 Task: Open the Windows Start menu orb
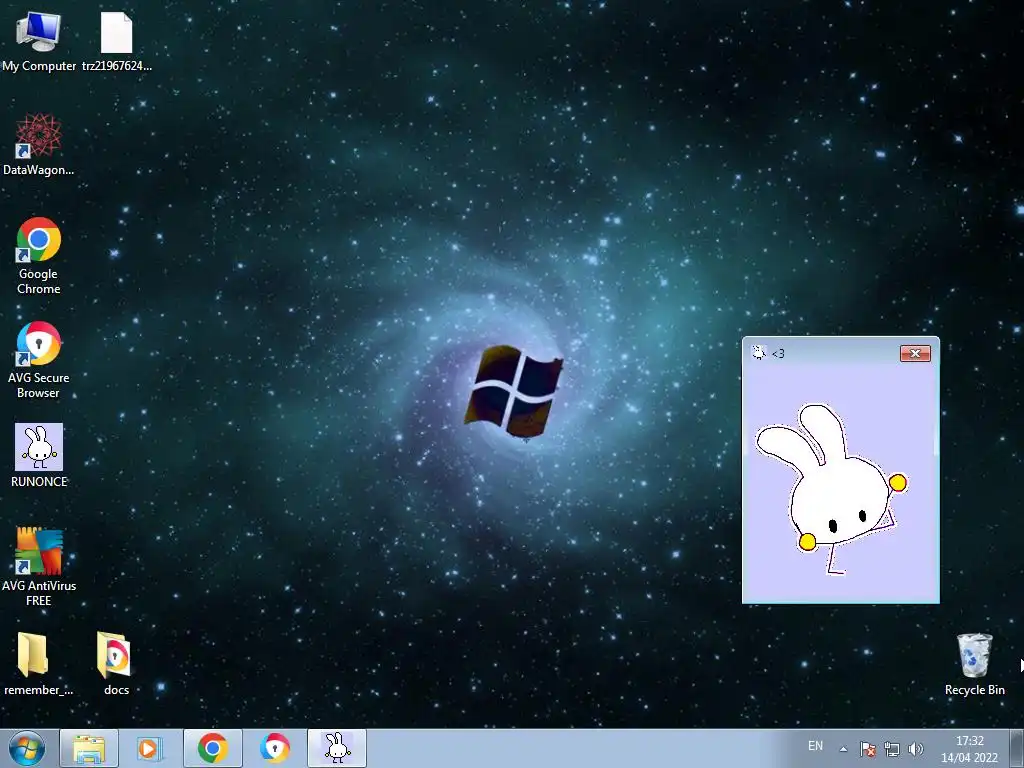[27, 748]
